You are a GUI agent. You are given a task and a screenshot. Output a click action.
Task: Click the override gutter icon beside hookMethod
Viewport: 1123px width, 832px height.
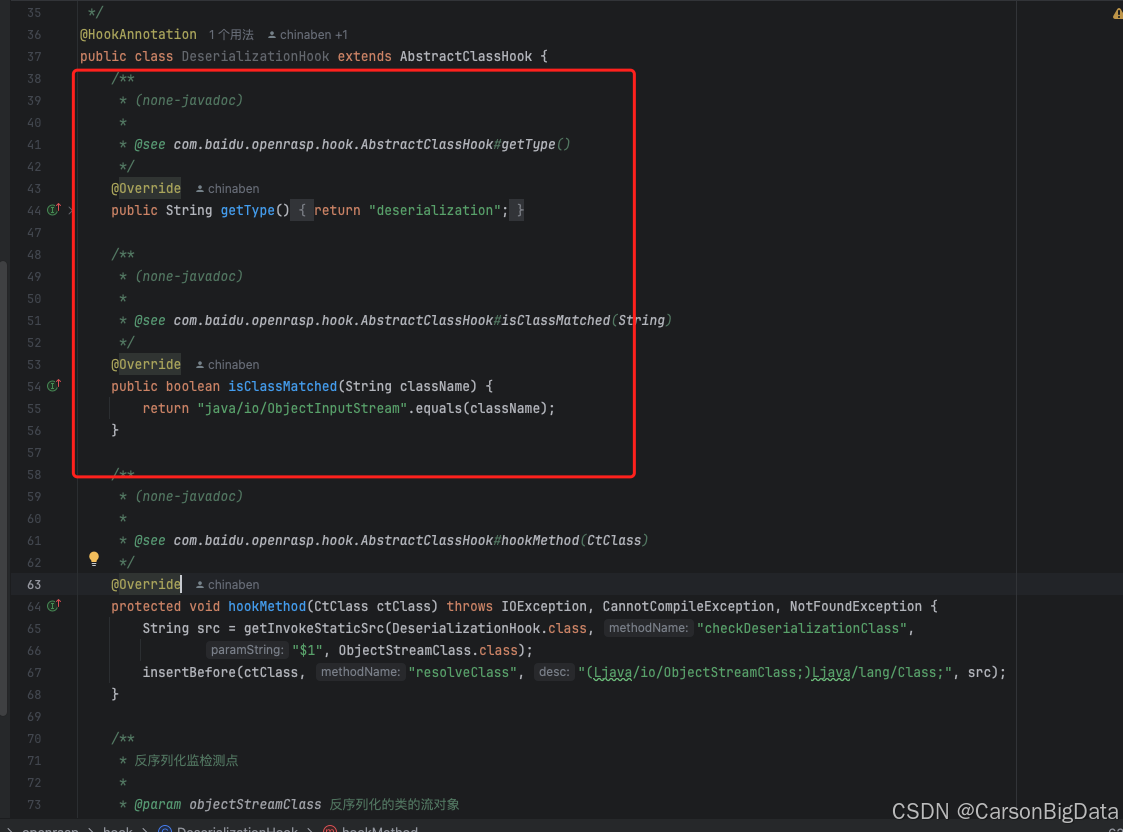pyautogui.click(x=54, y=606)
